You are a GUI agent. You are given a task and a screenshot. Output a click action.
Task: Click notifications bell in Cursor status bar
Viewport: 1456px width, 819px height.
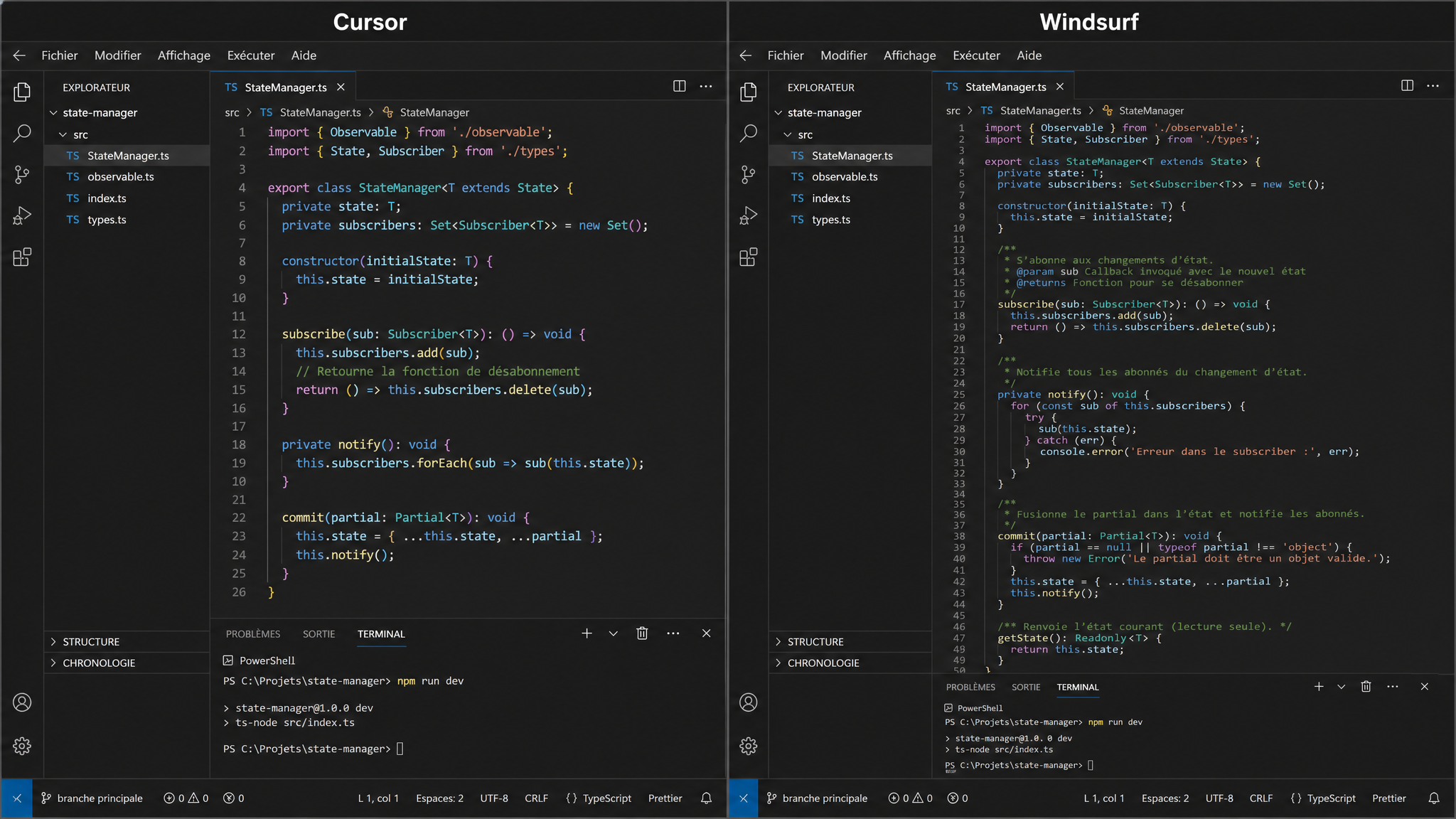pyautogui.click(x=706, y=798)
